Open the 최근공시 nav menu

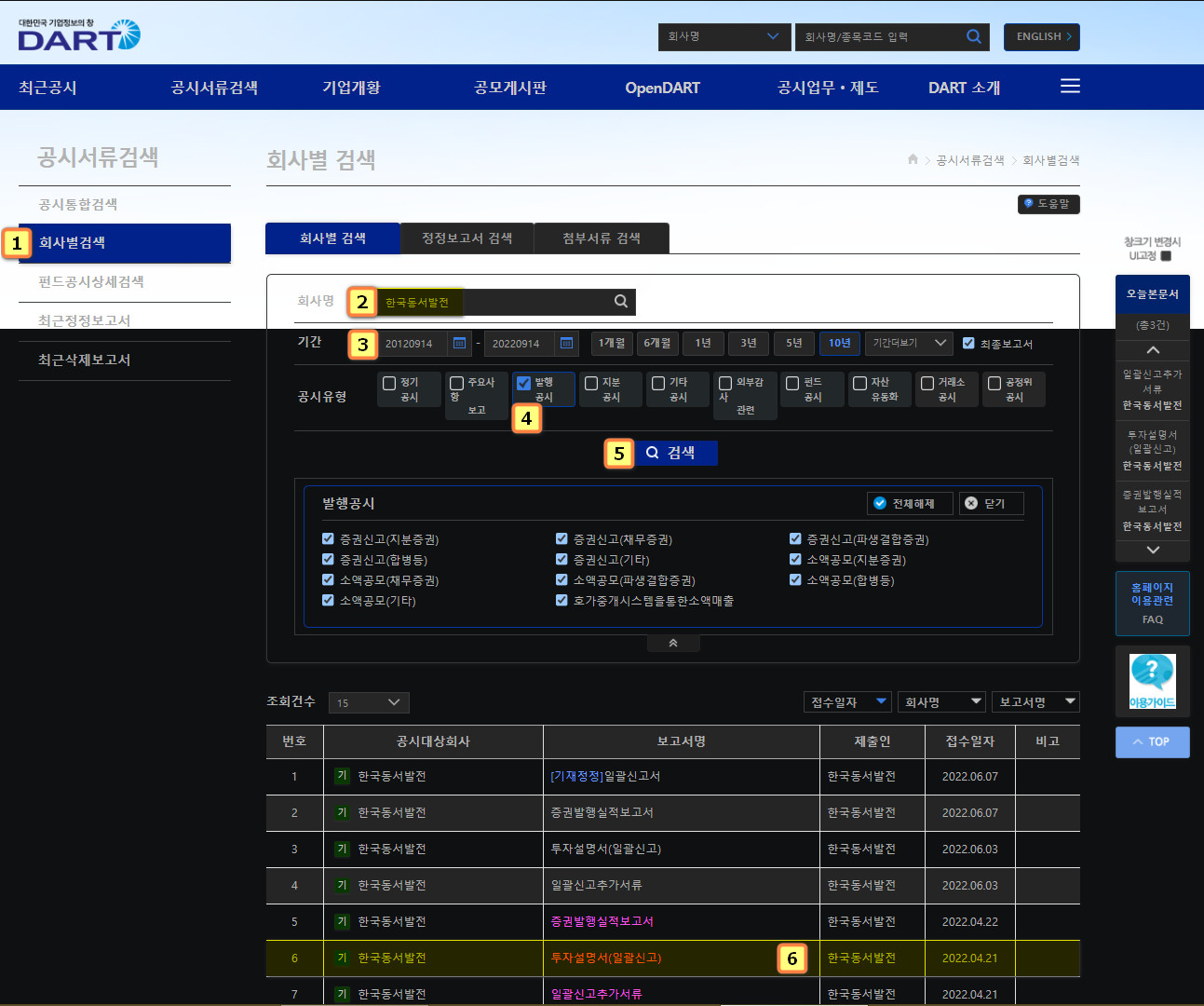coord(47,88)
